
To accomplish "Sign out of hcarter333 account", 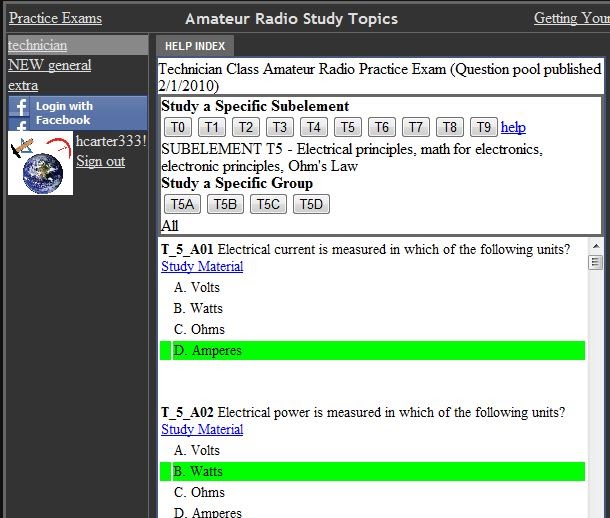I will (100, 161).
